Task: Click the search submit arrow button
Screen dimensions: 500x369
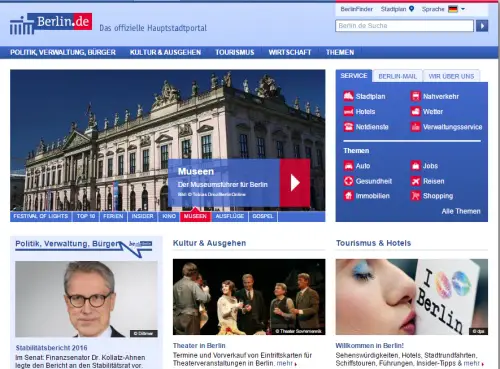Action: (482, 26)
